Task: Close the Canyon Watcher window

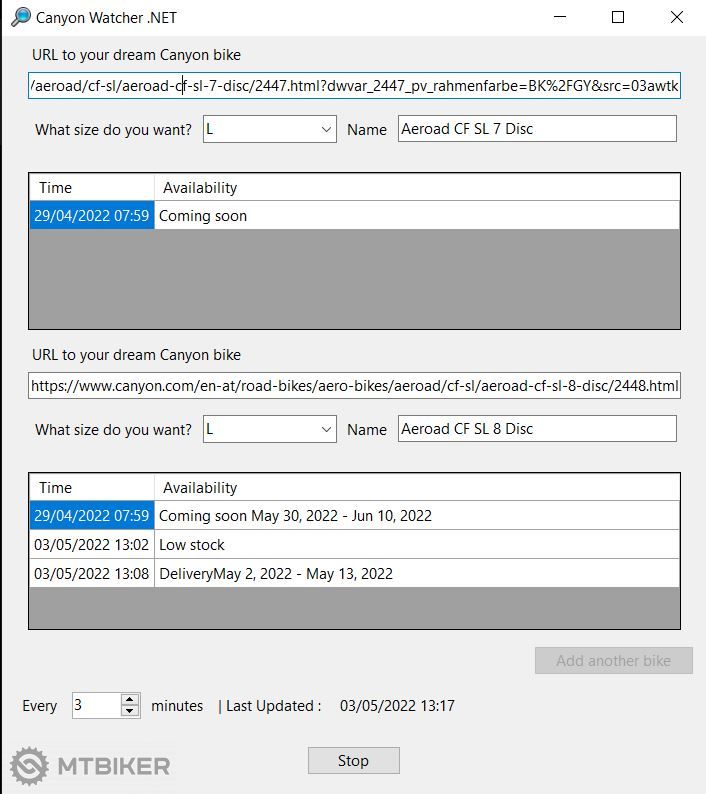Action: [676, 17]
